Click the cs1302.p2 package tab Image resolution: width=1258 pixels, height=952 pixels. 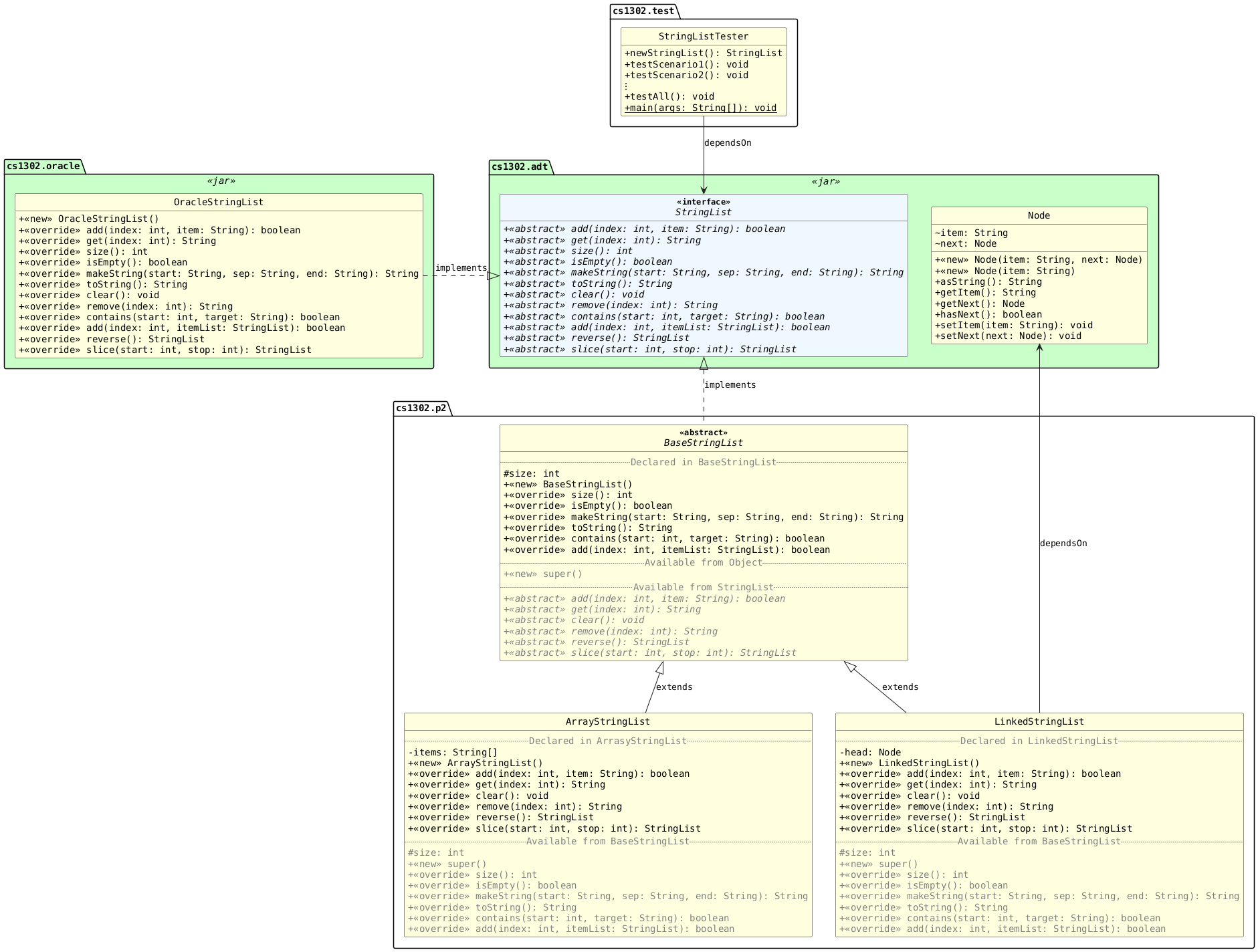click(x=421, y=406)
